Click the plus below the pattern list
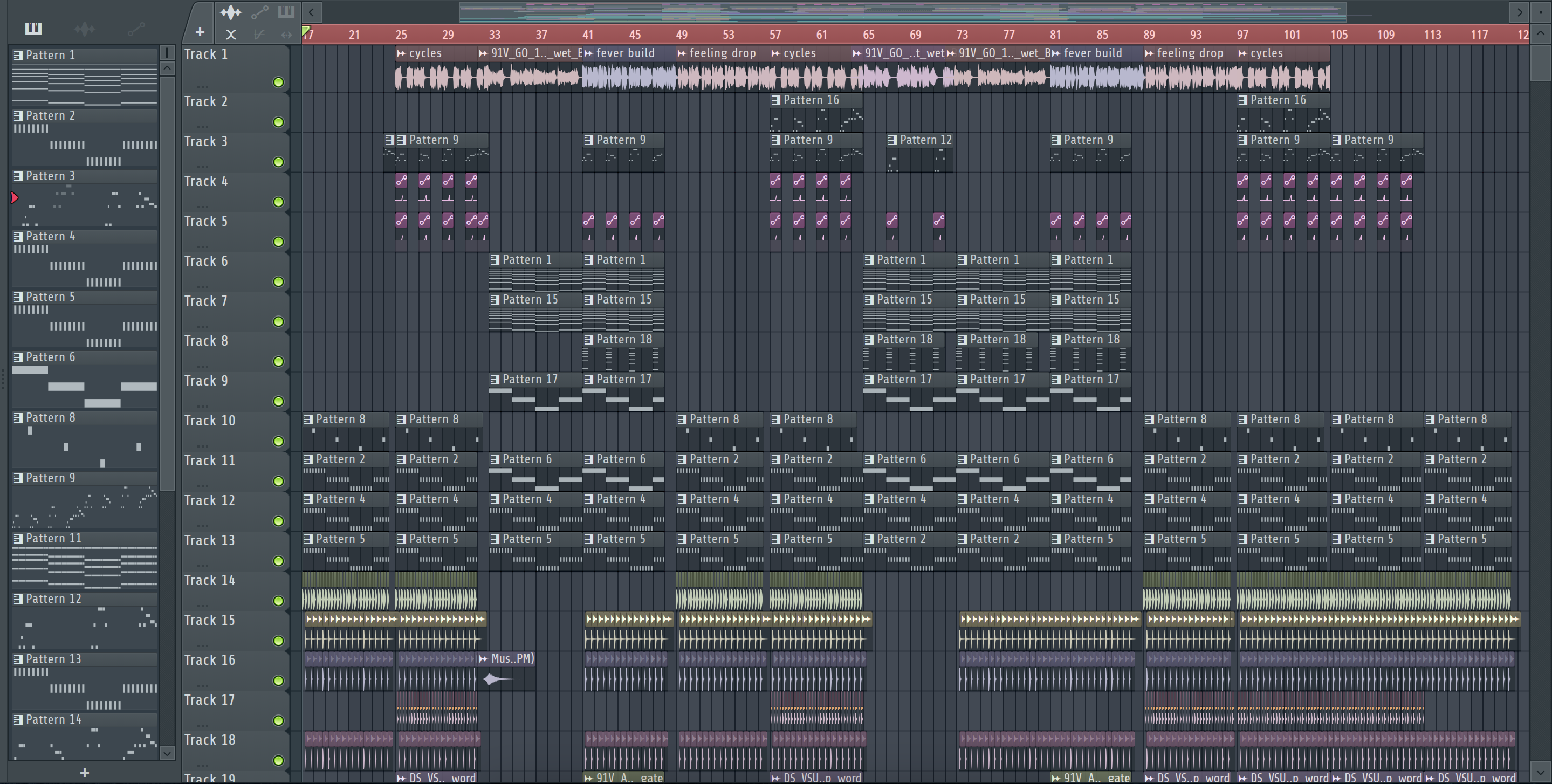Viewport: 1552px width, 784px height. pos(84,773)
